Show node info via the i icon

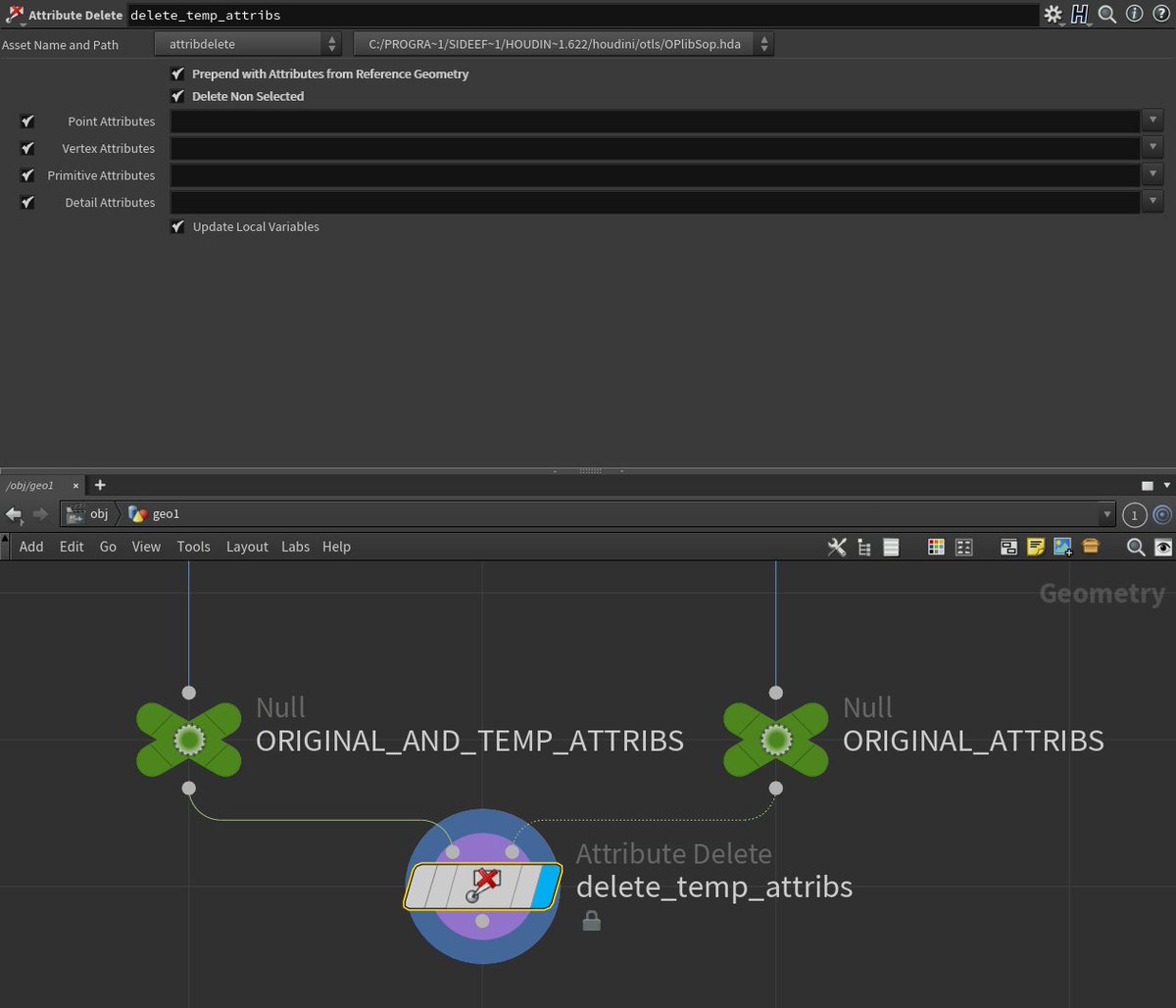point(1134,15)
